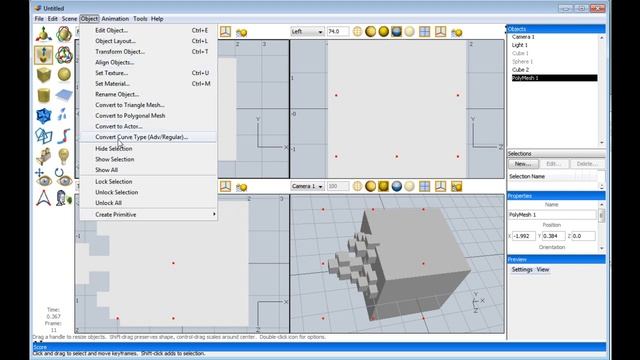The width and height of the screenshot is (640, 360).
Task: Activate the Move Viewpoint eye tool
Action: [44, 177]
